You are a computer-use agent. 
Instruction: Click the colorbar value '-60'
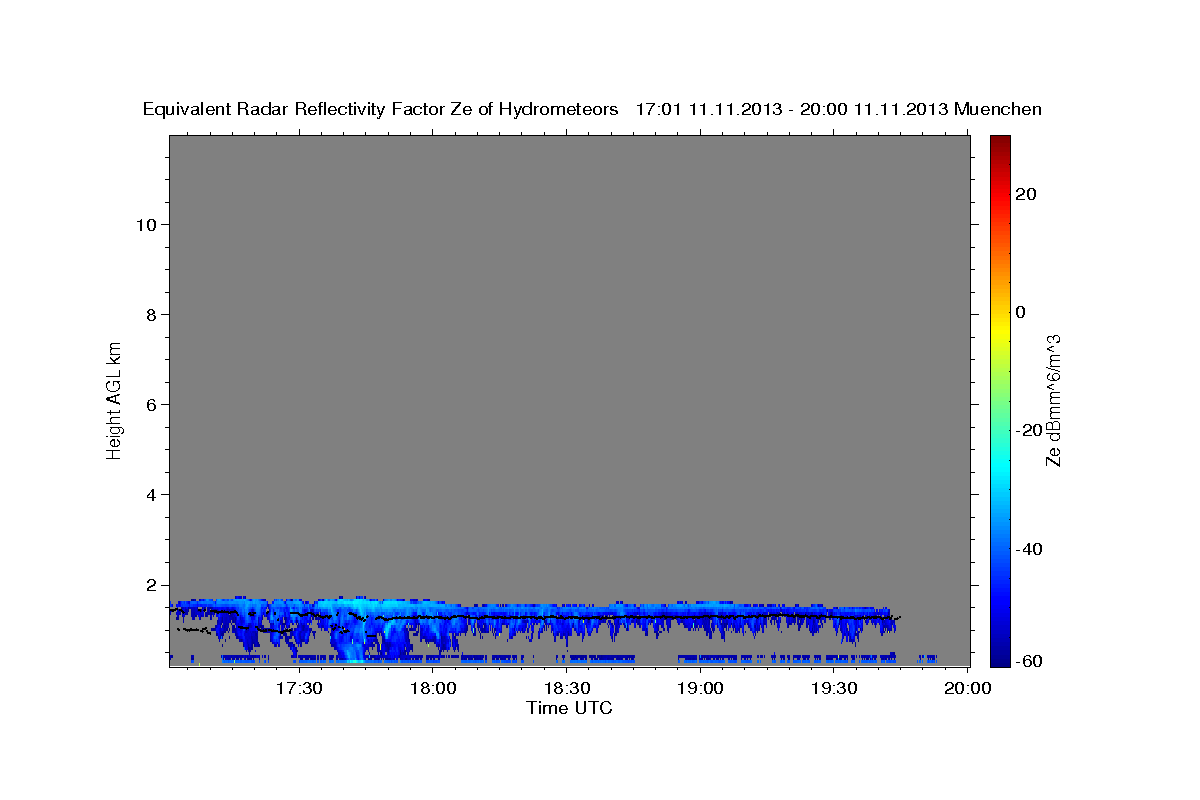tap(1029, 661)
